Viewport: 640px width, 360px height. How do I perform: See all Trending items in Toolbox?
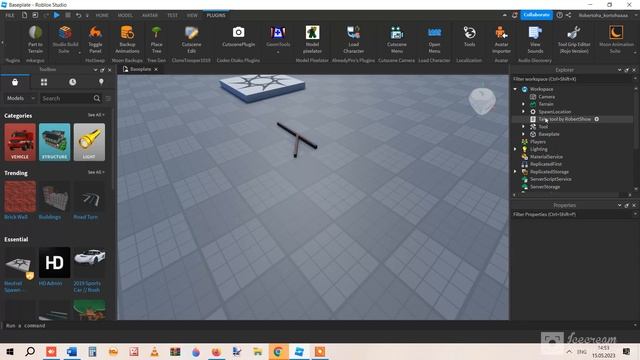point(96,172)
